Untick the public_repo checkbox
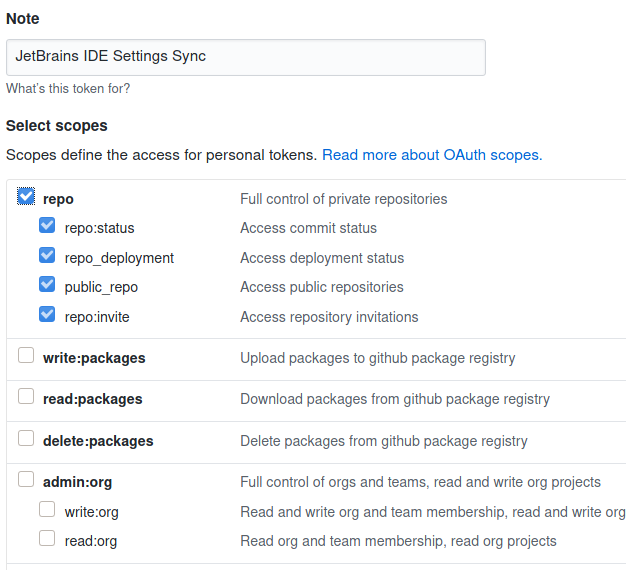This screenshot has width=626, height=570. (47, 285)
